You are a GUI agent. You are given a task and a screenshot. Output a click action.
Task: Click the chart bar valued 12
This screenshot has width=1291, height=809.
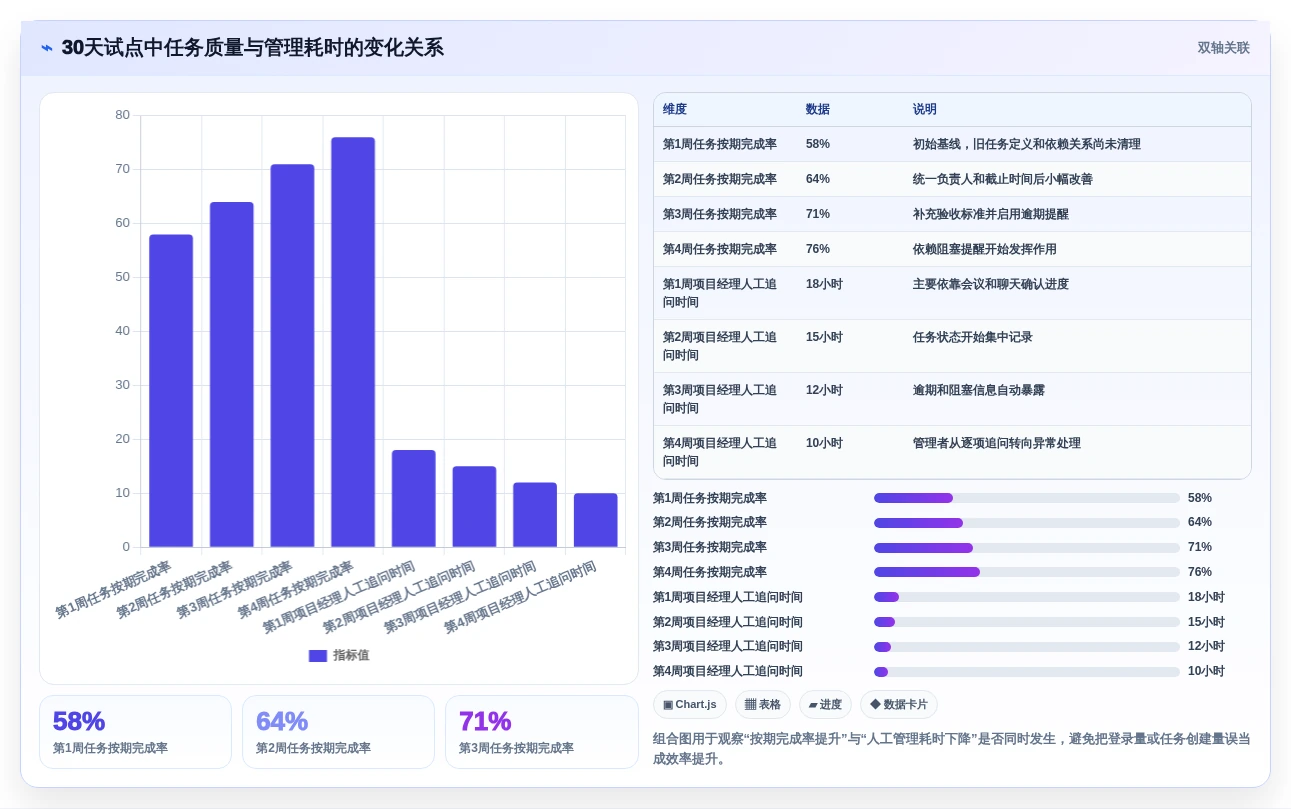click(535, 515)
